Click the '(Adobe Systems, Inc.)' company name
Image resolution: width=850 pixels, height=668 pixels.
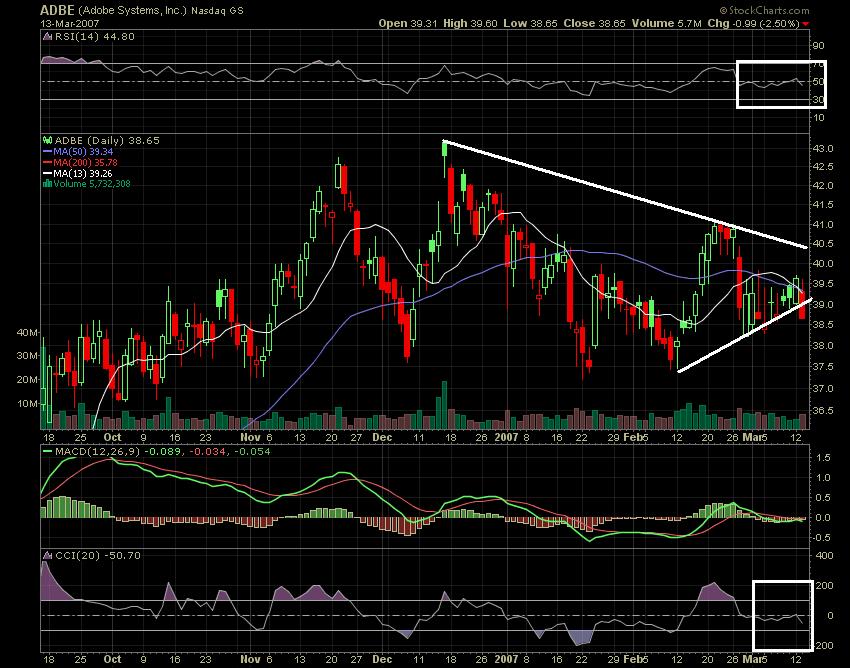(x=132, y=10)
